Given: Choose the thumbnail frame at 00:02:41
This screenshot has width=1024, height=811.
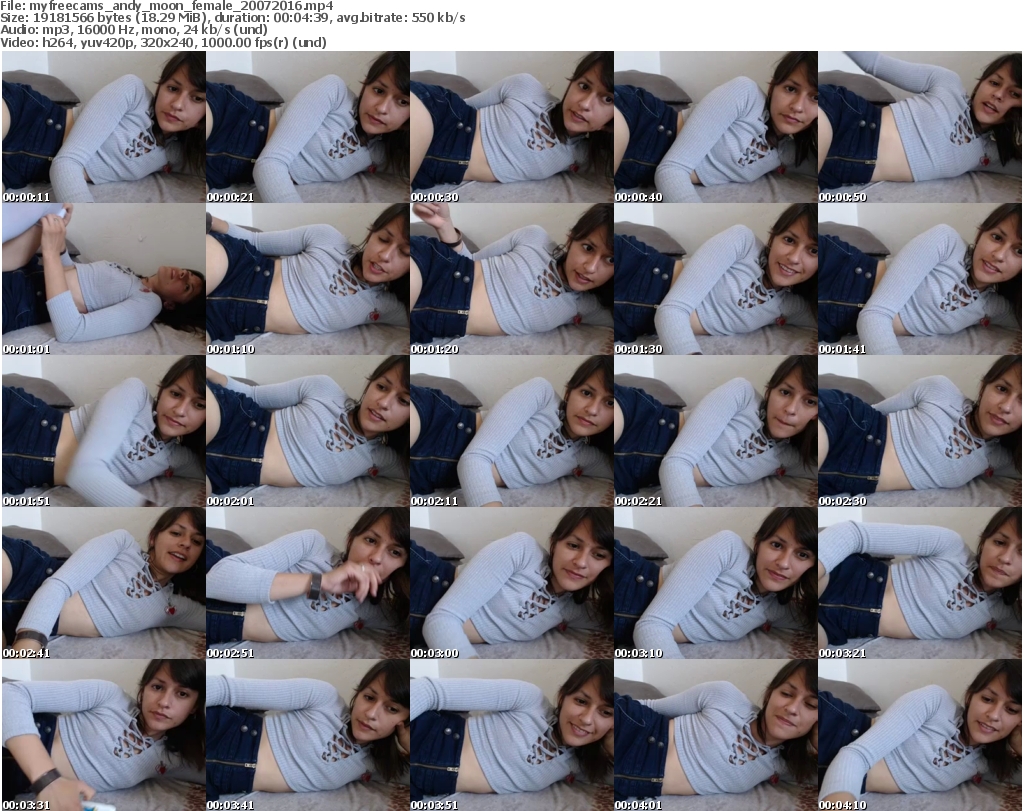Looking at the screenshot, I should 104,583.
